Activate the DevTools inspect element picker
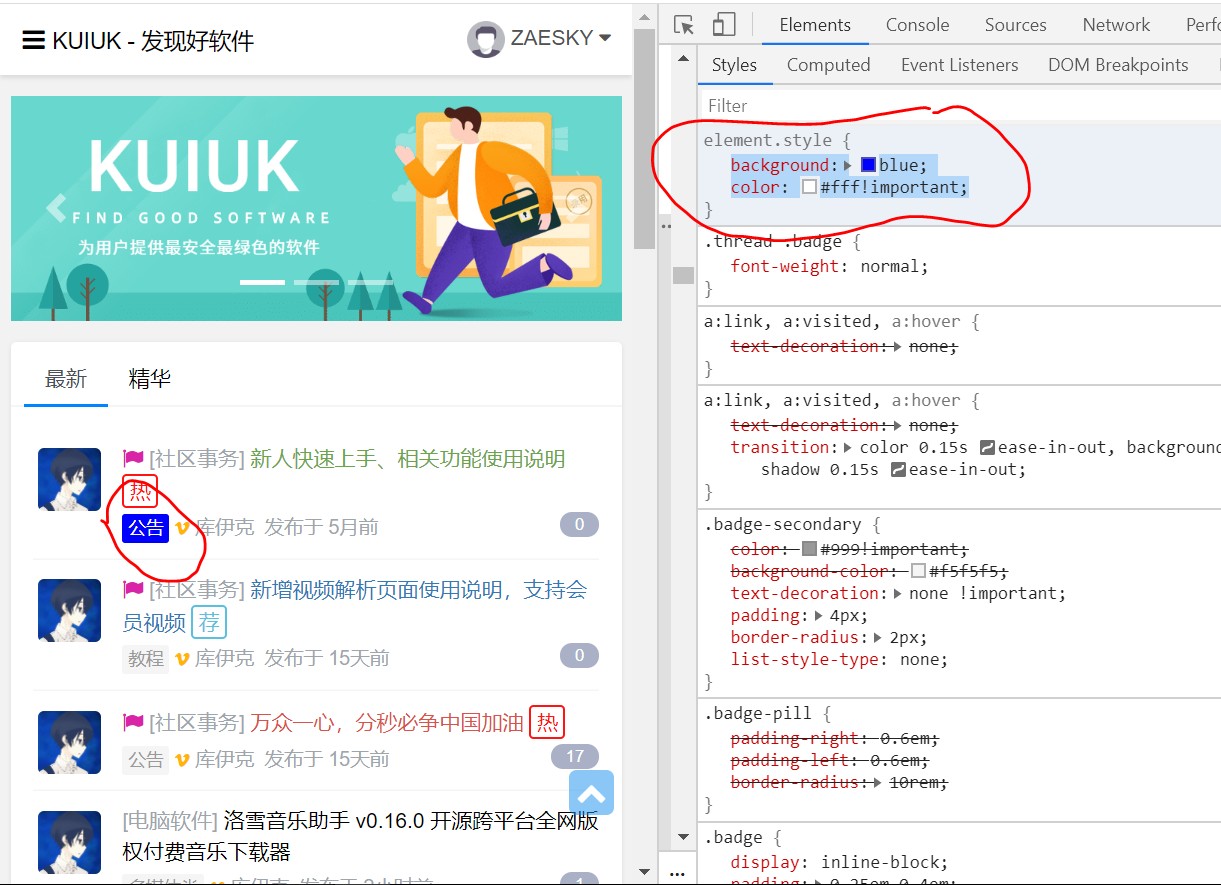 pos(684,25)
